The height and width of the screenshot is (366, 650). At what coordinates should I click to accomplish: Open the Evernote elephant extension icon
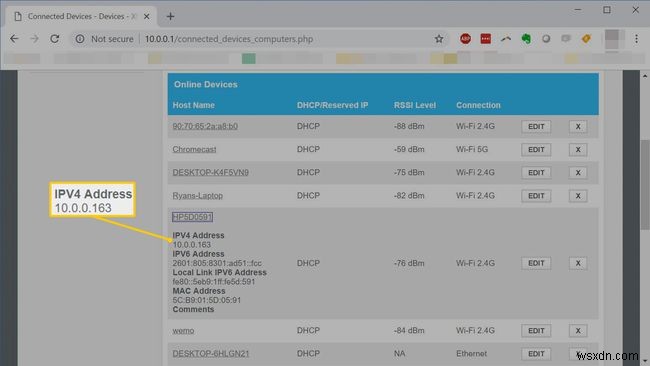tap(526, 39)
